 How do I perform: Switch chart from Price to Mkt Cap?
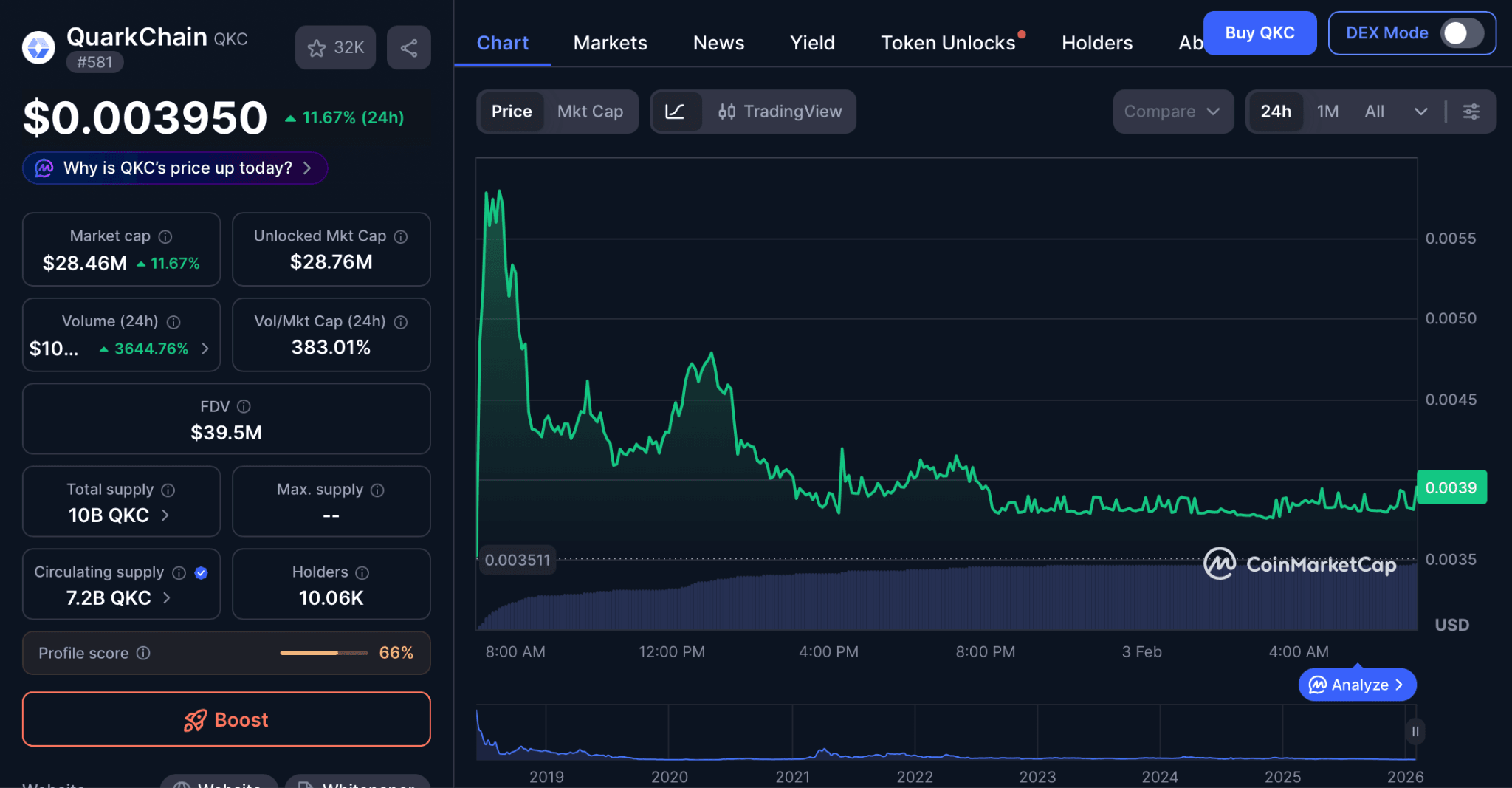[590, 112]
